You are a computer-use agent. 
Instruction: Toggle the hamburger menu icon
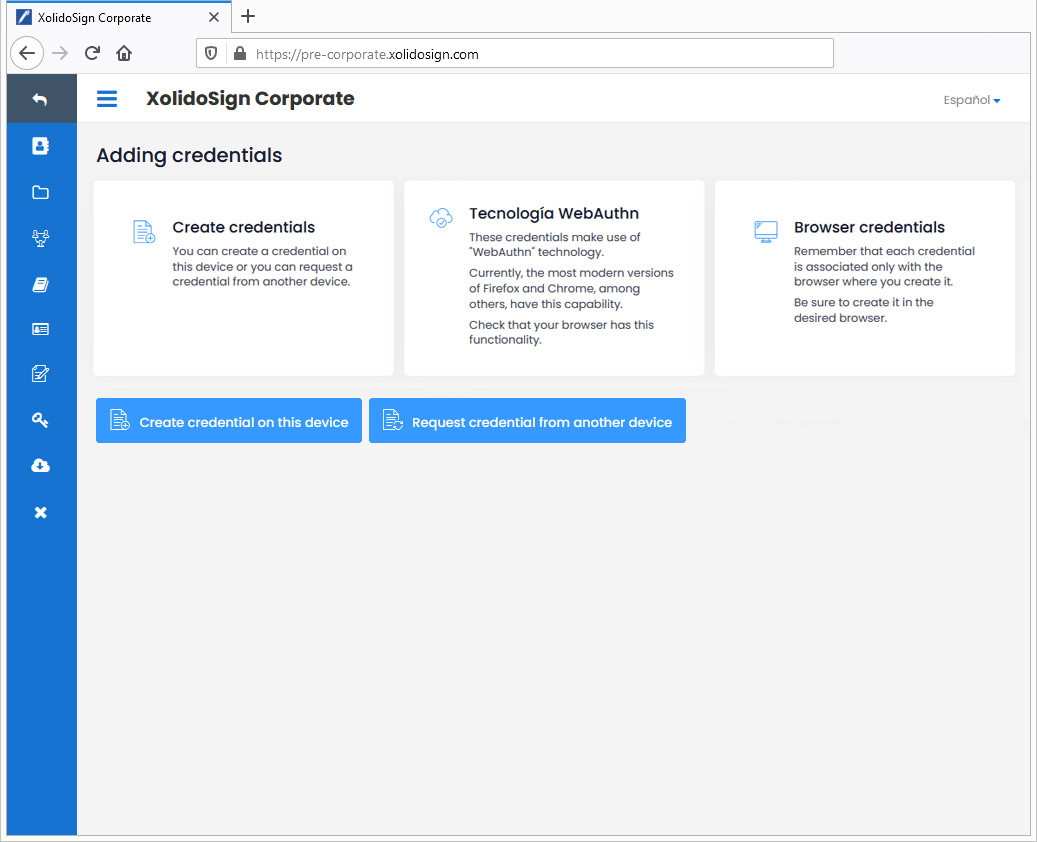click(x=106, y=99)
